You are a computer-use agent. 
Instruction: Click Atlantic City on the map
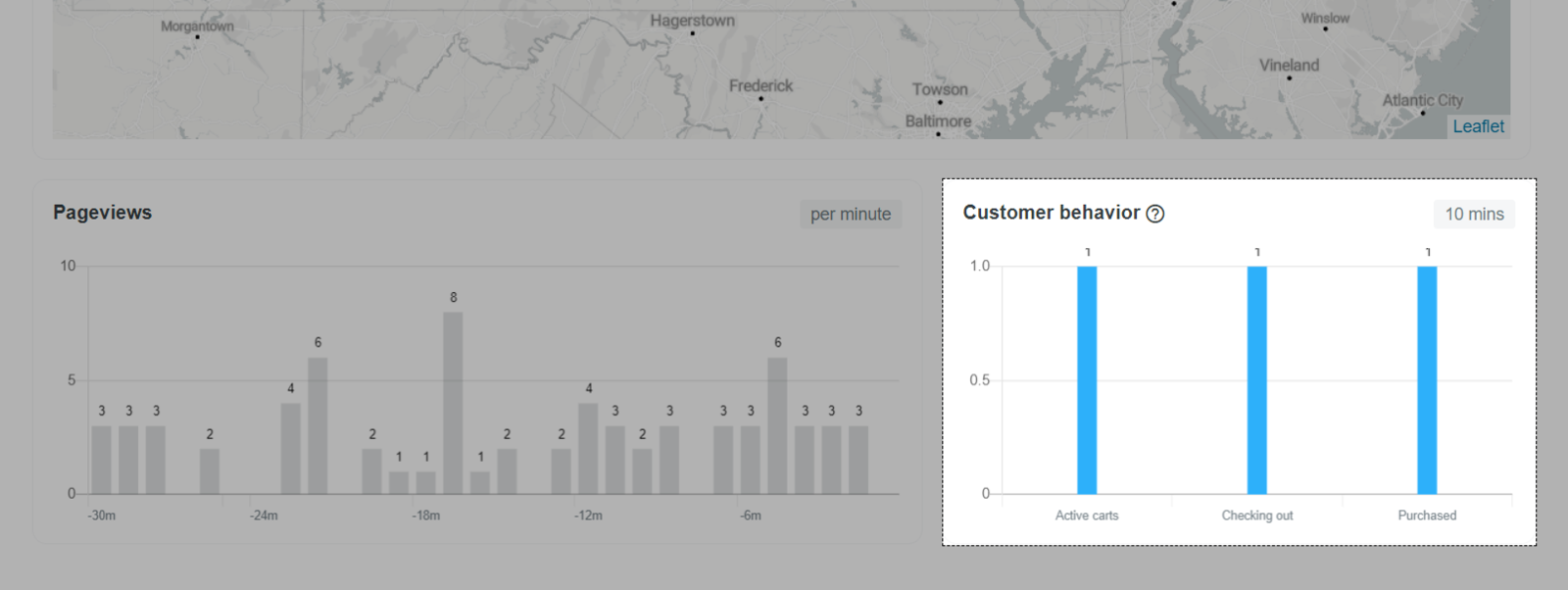coord(1422,100)
